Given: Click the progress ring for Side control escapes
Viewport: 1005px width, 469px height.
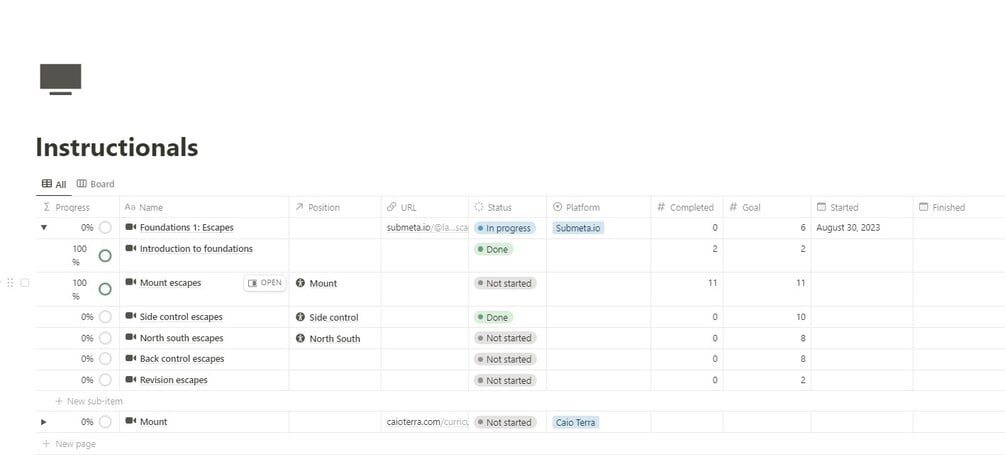Looking at the screenshot, I should coord(105,317).
